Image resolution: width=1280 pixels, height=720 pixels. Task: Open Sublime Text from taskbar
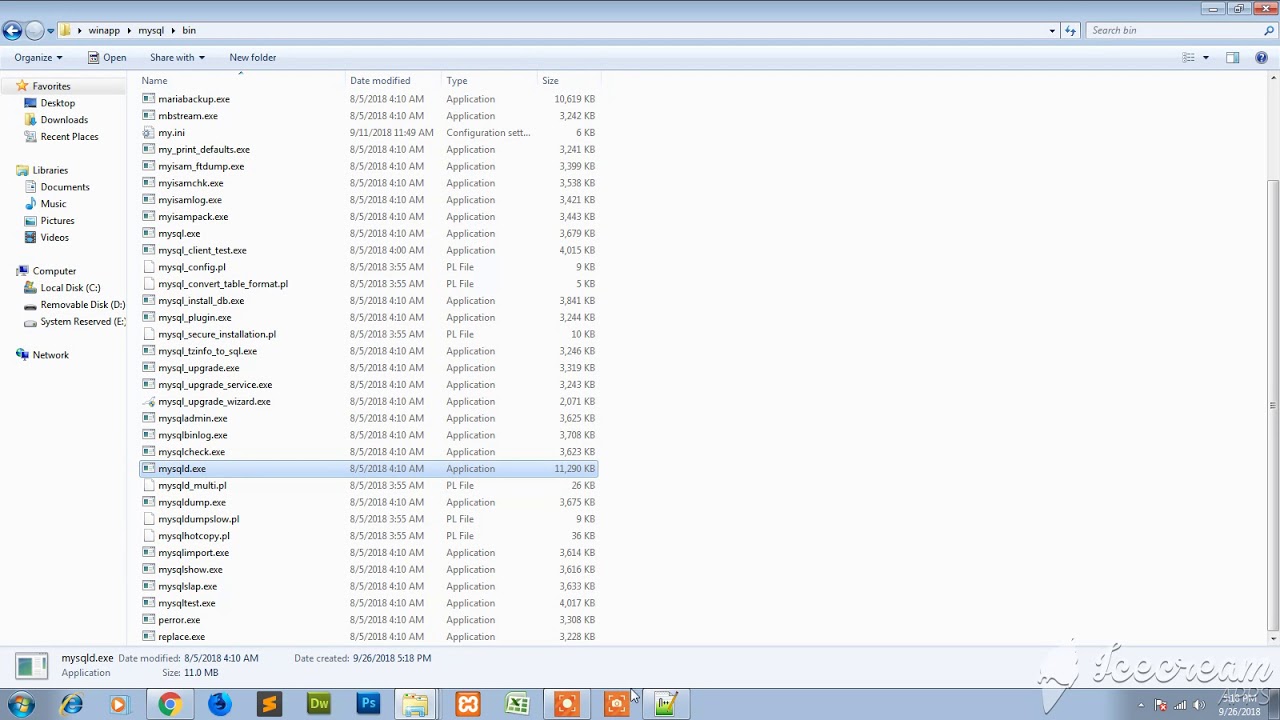pos(269,705)
